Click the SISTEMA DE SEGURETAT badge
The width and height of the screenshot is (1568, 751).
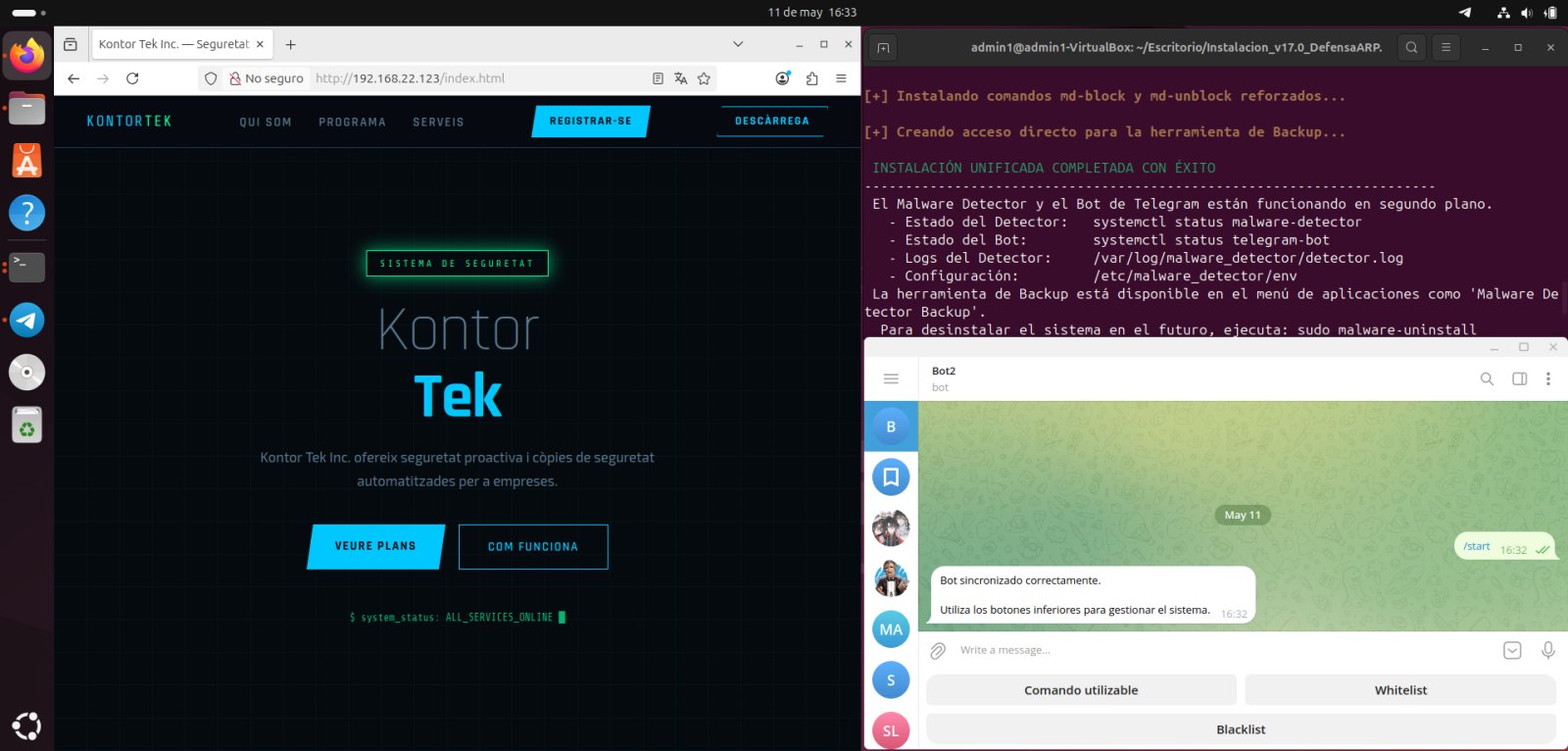click(x=457, y=264)
